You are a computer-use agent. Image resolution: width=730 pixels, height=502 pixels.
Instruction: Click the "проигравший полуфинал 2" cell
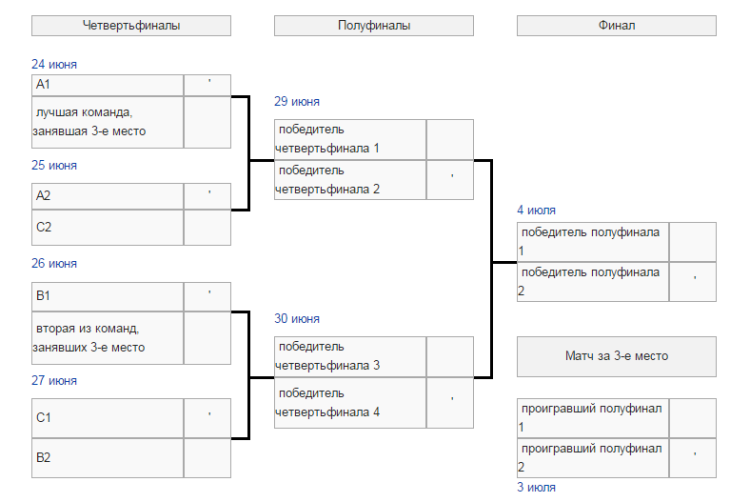593,458
